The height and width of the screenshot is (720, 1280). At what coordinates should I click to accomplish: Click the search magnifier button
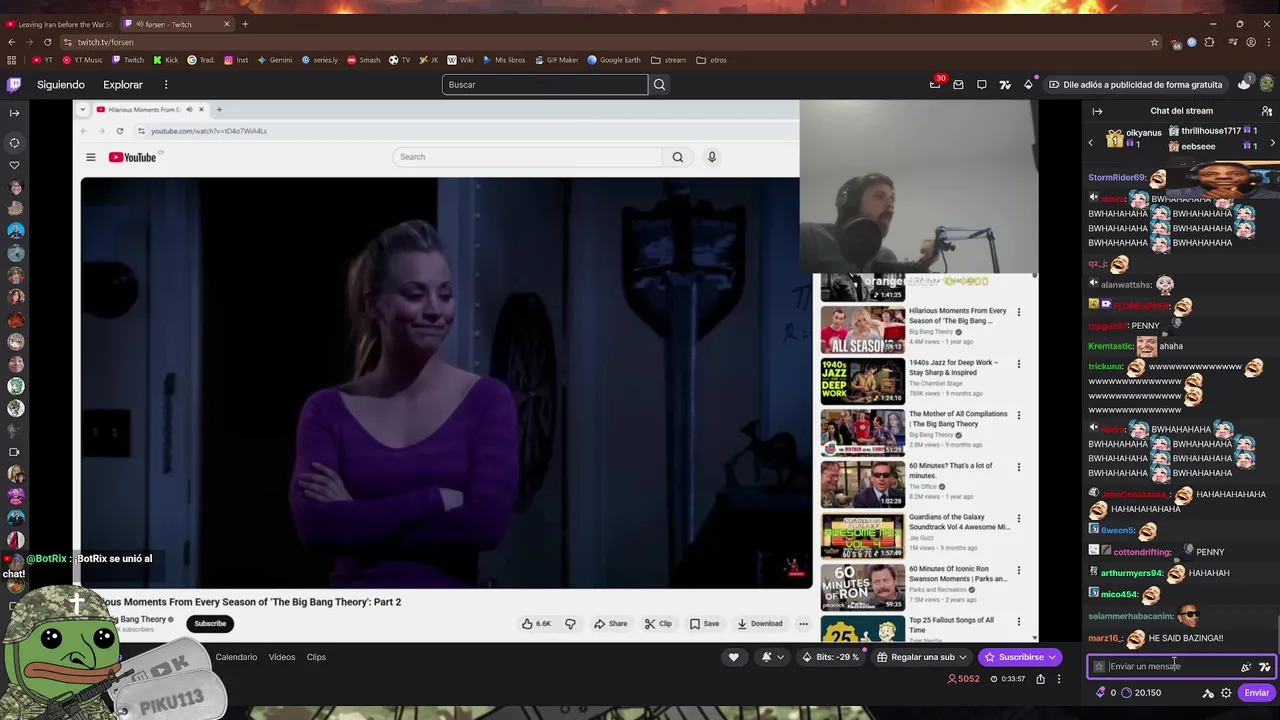pyautogui.click(x=659, y=85)
